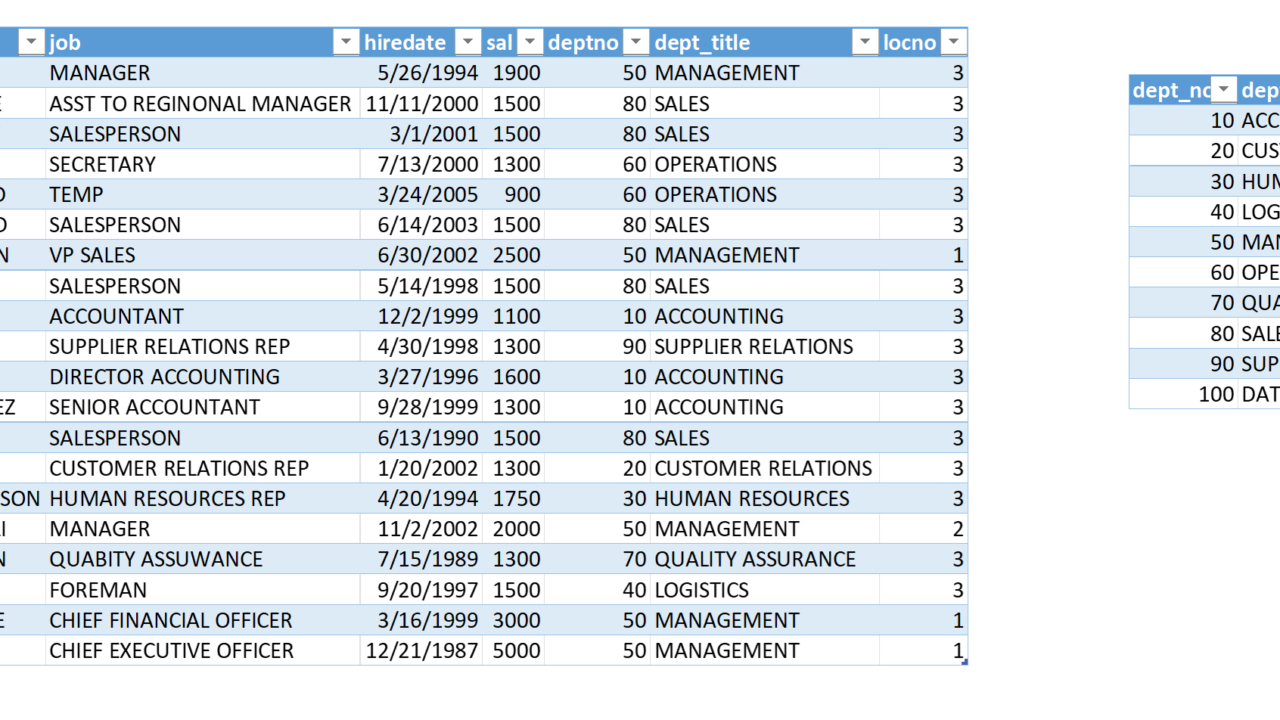Select the salary cell 1600
Image resolution: width=1280 pixels, height=720 pixels.
click(513, 377)
